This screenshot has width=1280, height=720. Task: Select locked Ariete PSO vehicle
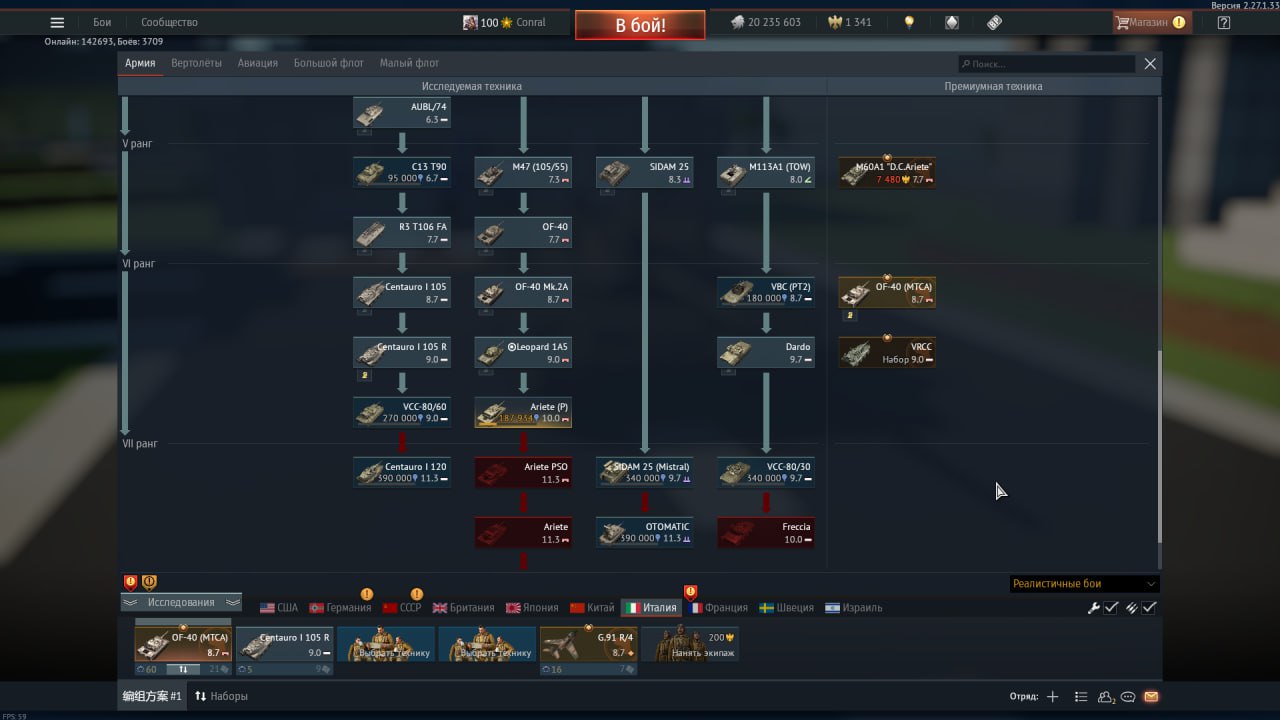pos(523,473)
